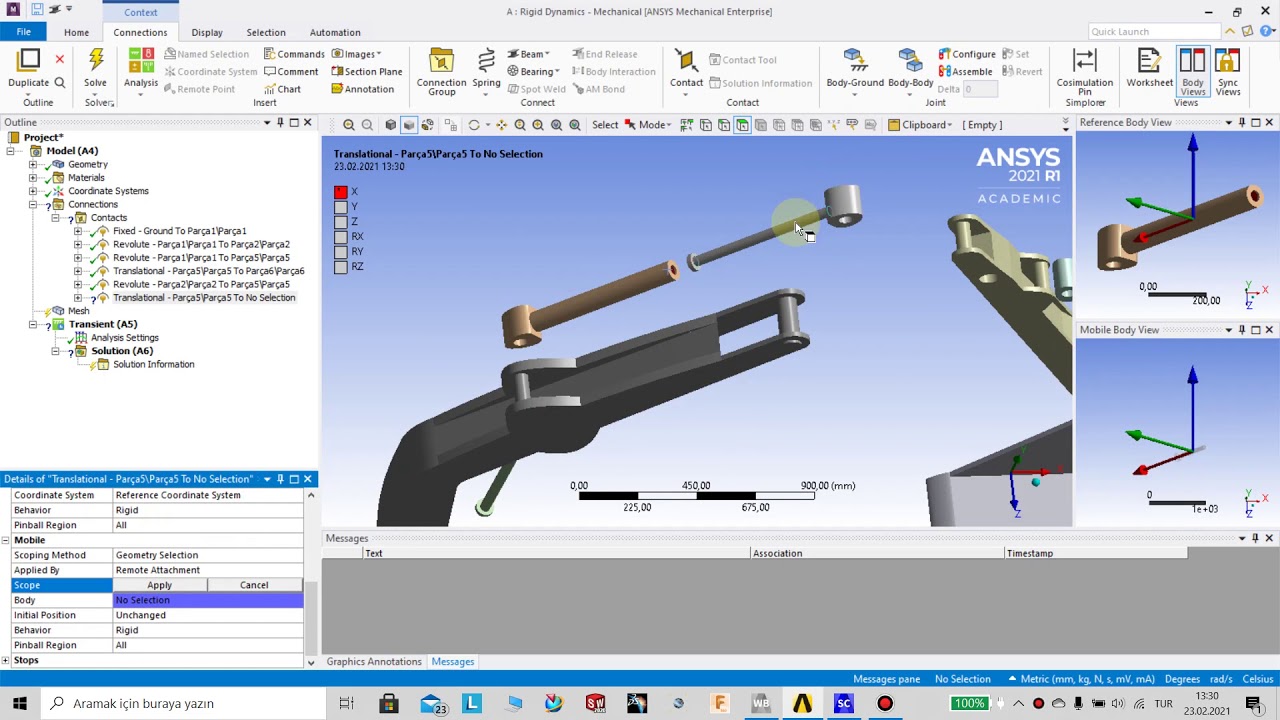
Task: Collapse the Mobile section in Details
Action: (x=6, y=540)
